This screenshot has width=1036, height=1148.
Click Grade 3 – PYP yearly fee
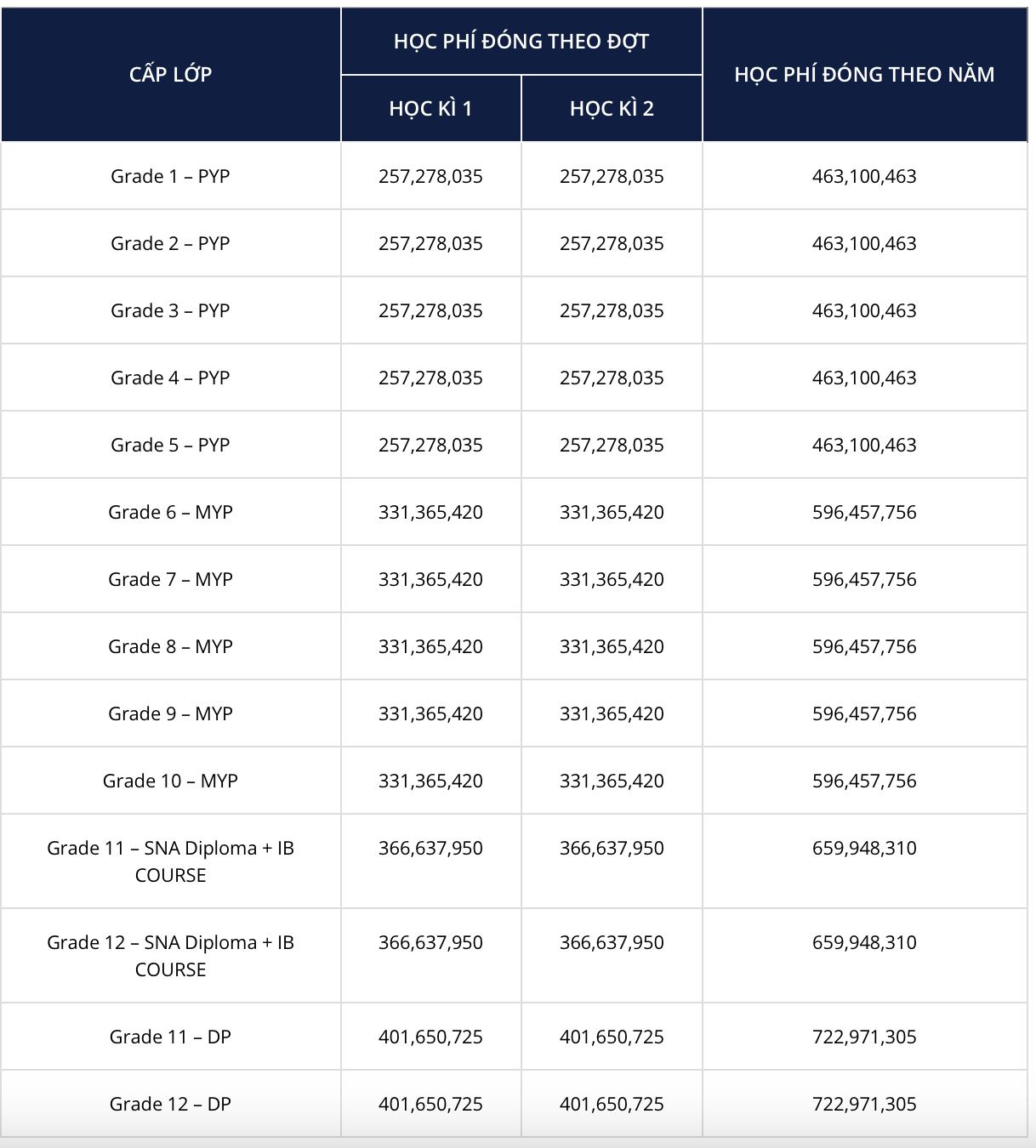coord(864,310)
